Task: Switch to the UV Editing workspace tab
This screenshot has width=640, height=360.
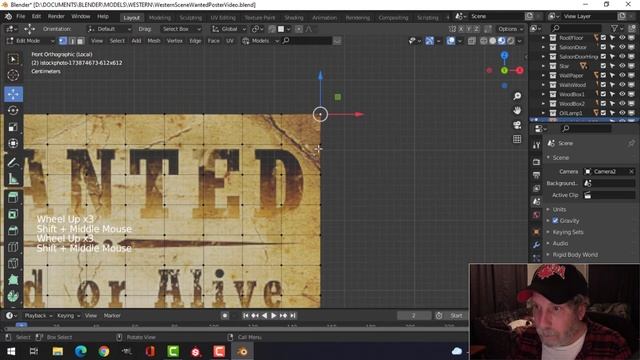Action: 223,18
